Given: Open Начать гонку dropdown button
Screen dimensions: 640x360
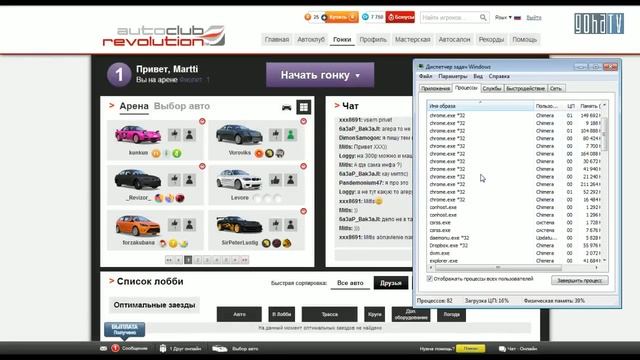Looking at the screenshot, I should point(320,75).
